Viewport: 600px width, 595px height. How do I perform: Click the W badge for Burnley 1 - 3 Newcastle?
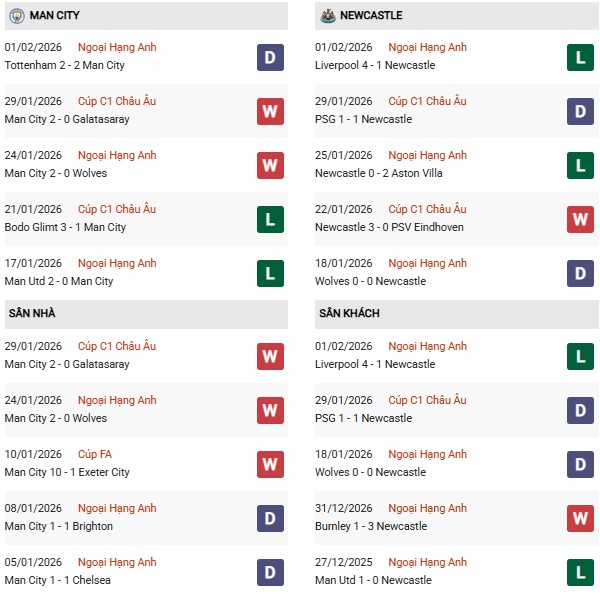coord(580,518)
